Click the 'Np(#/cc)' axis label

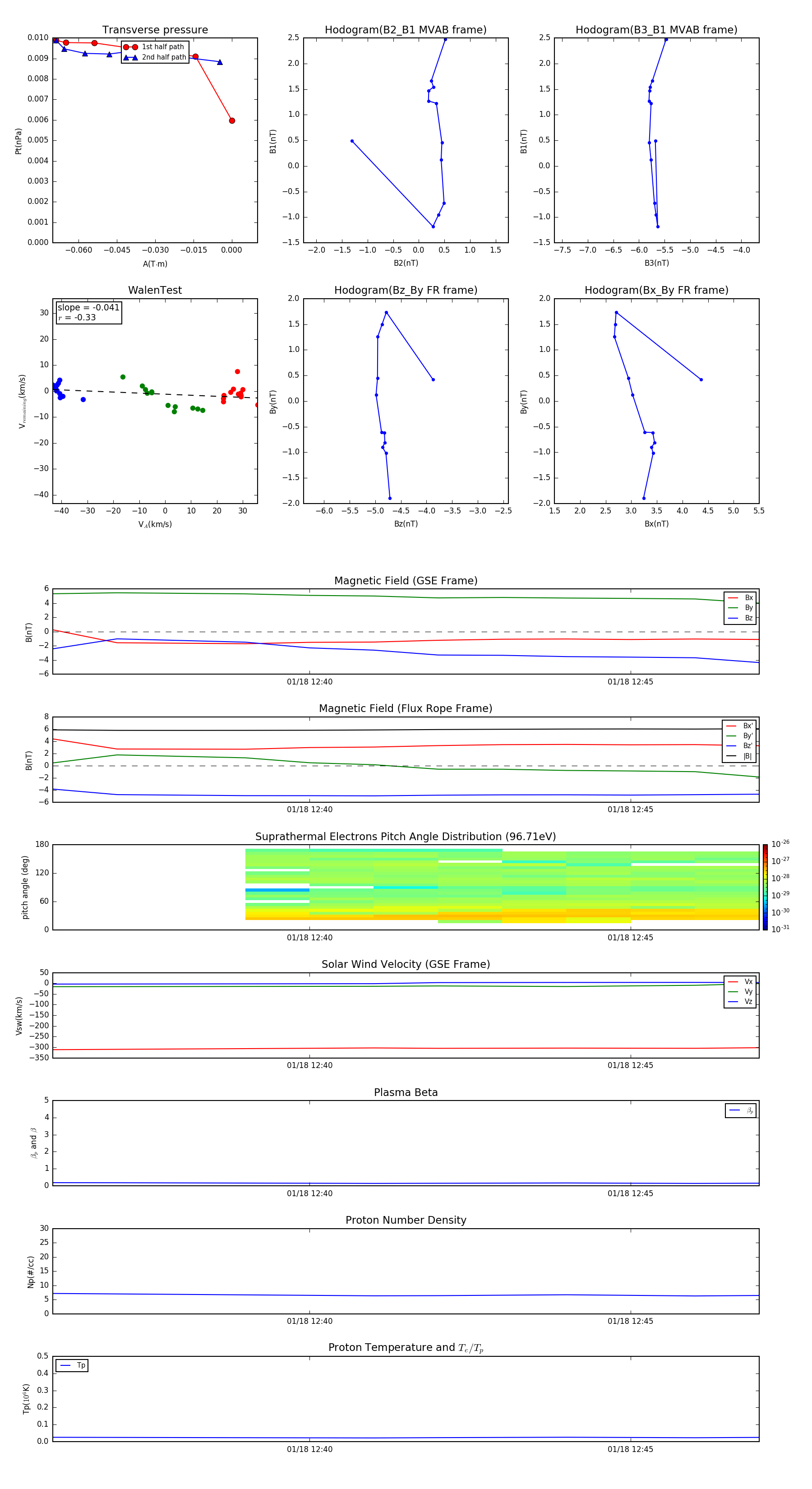pos(31,1272)
